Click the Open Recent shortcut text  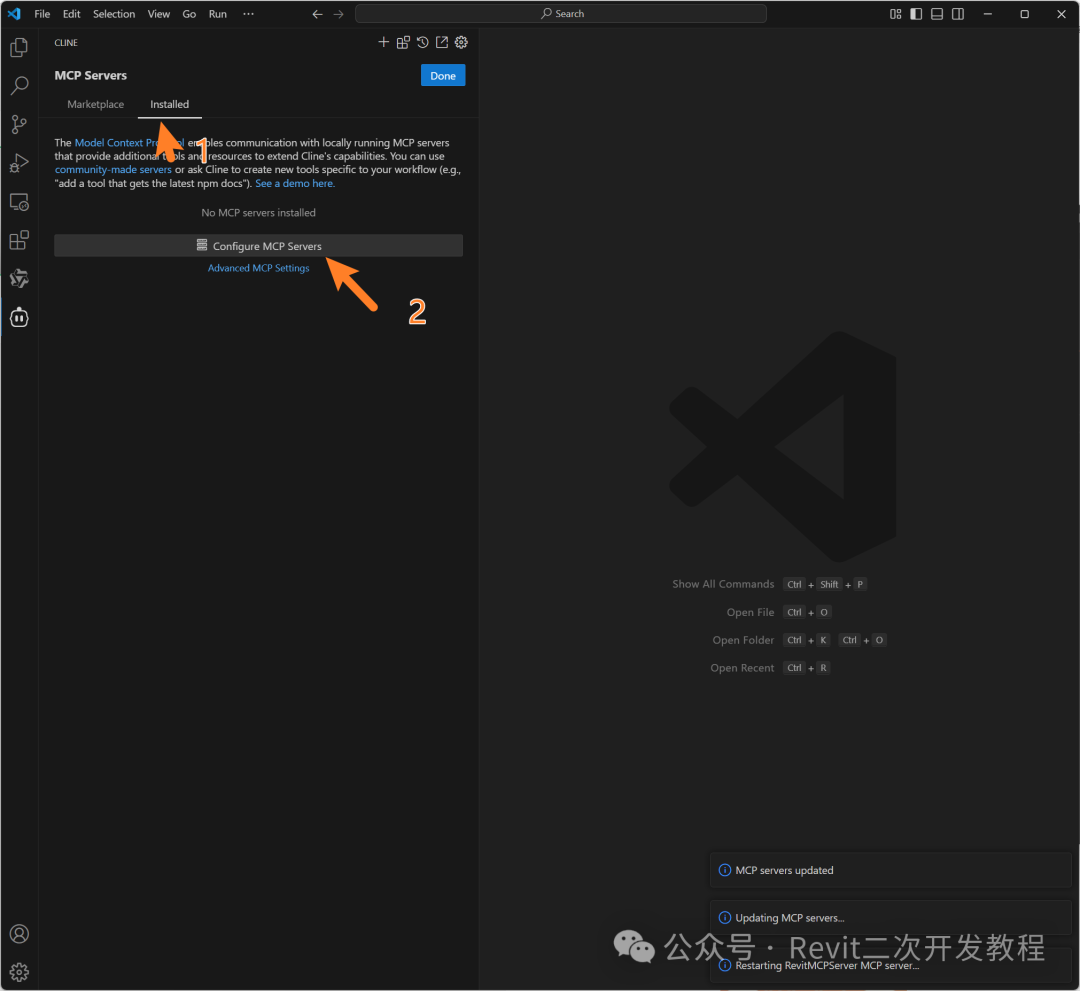[742, 668]
